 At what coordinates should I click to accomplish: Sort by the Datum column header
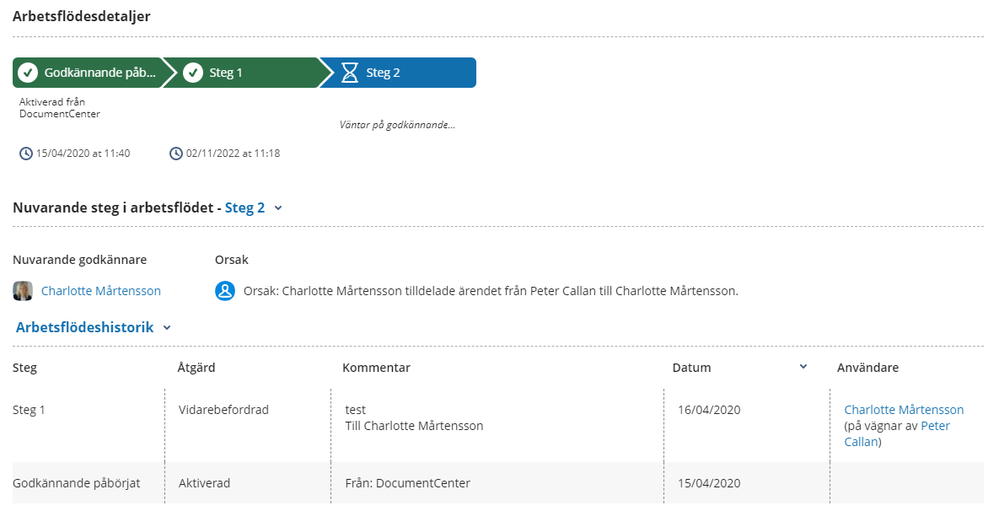coord(692,368)
